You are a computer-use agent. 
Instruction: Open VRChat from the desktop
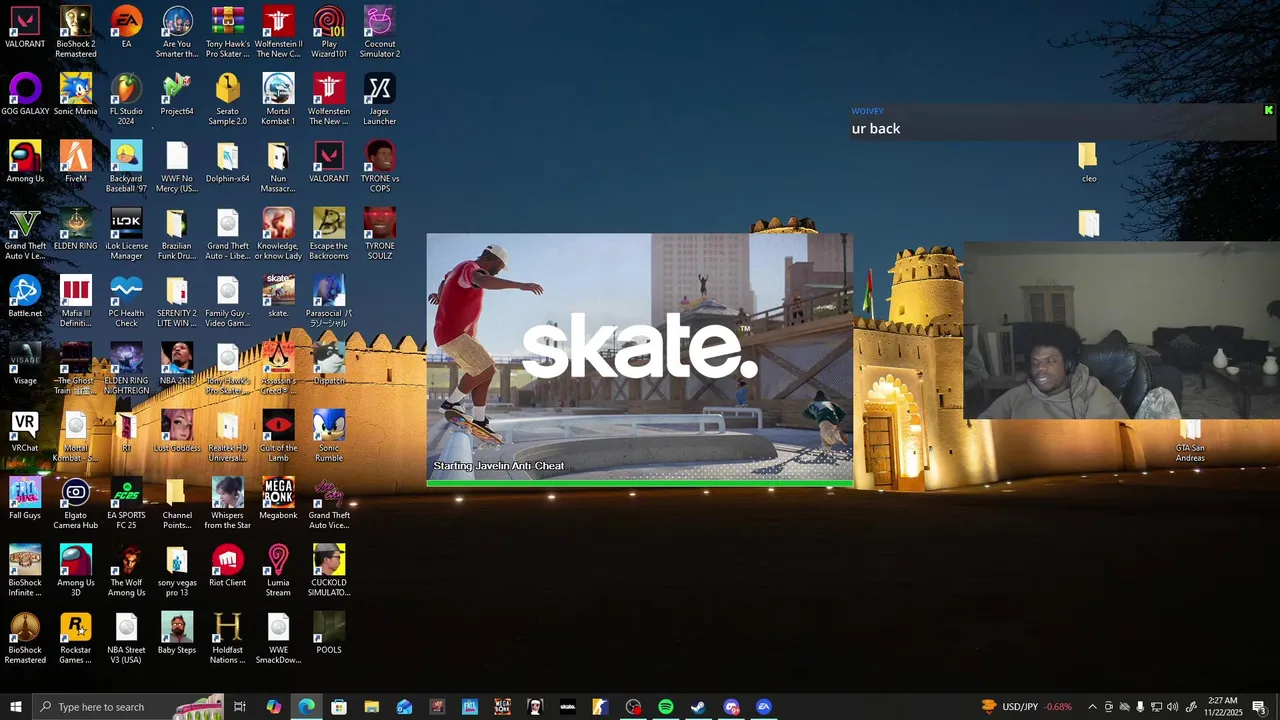(x=25, y=430)
